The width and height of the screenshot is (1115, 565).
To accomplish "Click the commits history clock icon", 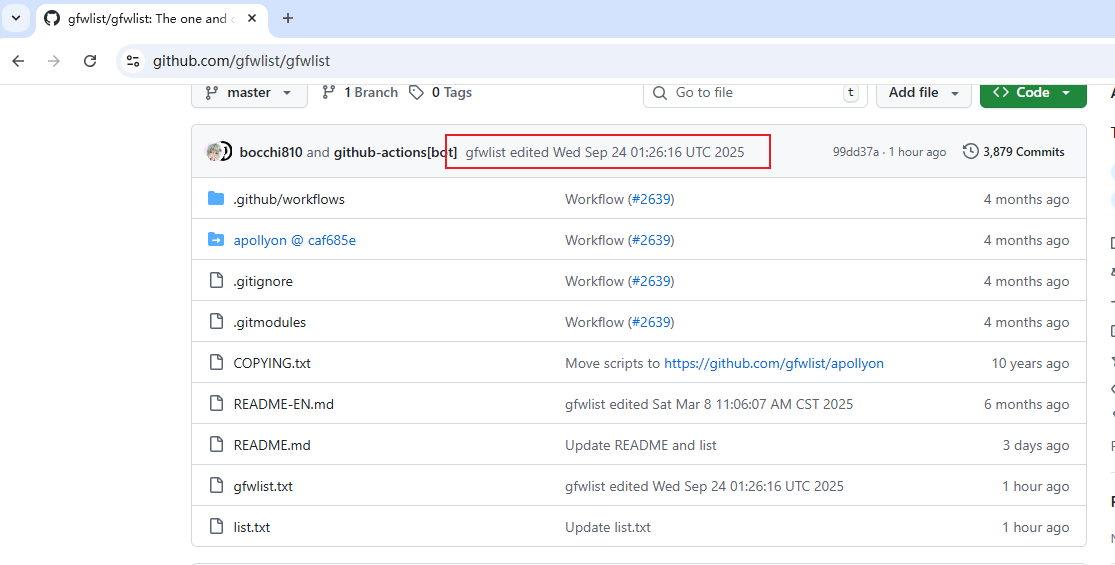I will coord(970,152).
